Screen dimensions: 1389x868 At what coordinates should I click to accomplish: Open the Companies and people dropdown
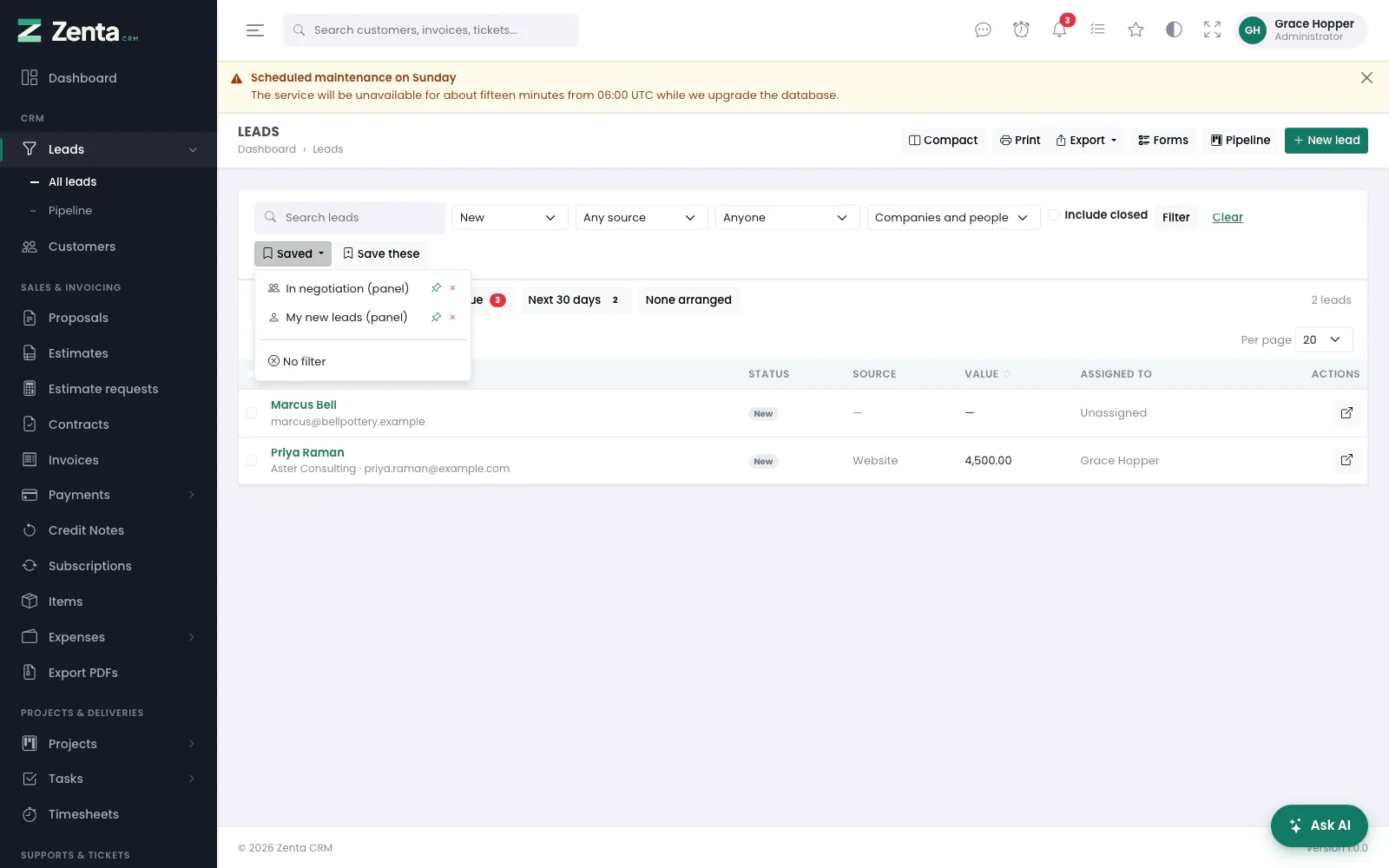coord(952,218)
